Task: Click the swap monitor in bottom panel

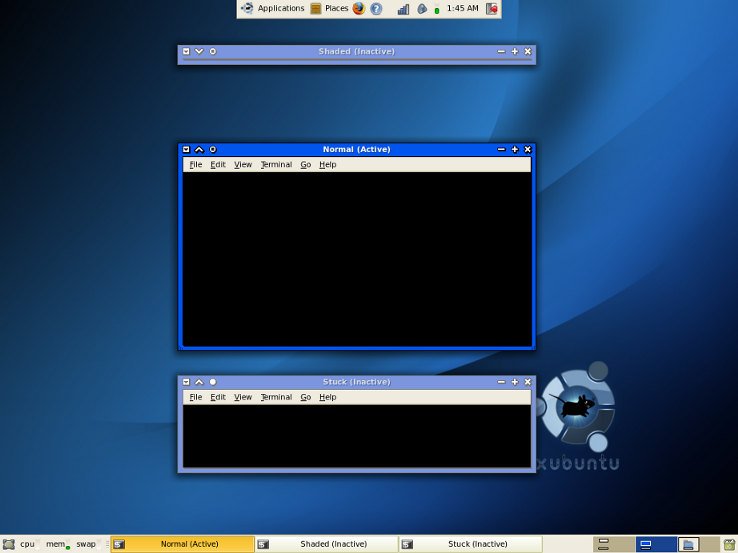Action: 88,544
